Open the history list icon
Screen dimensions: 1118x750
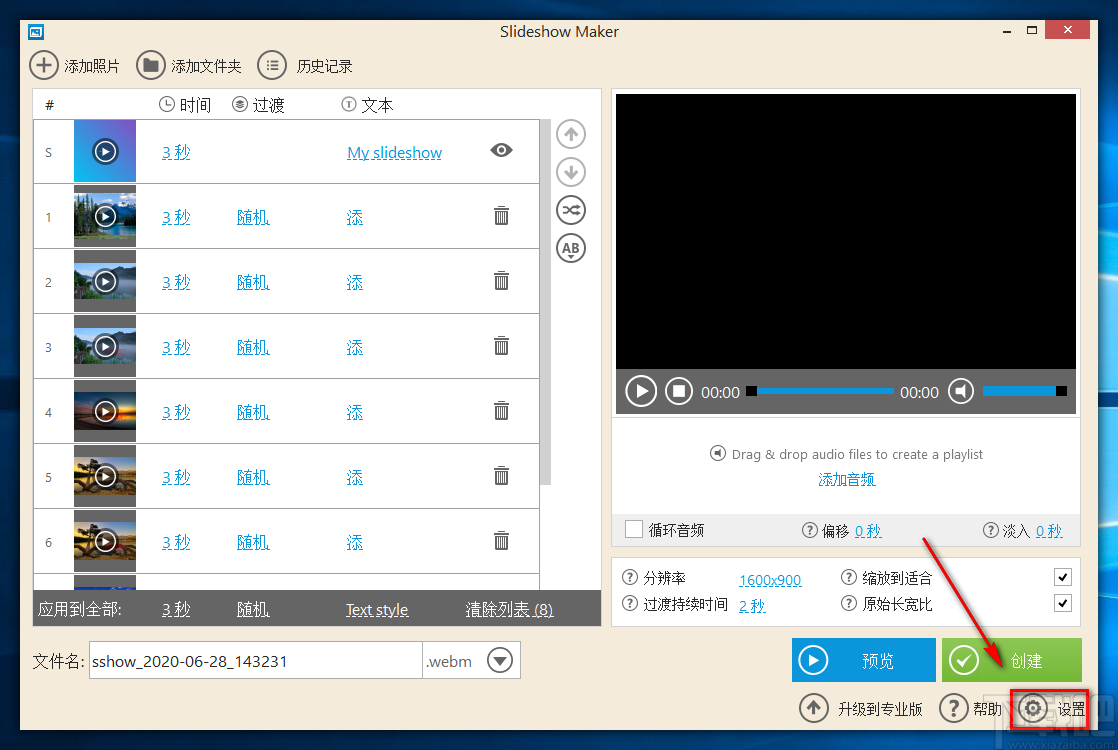point(272,66)
